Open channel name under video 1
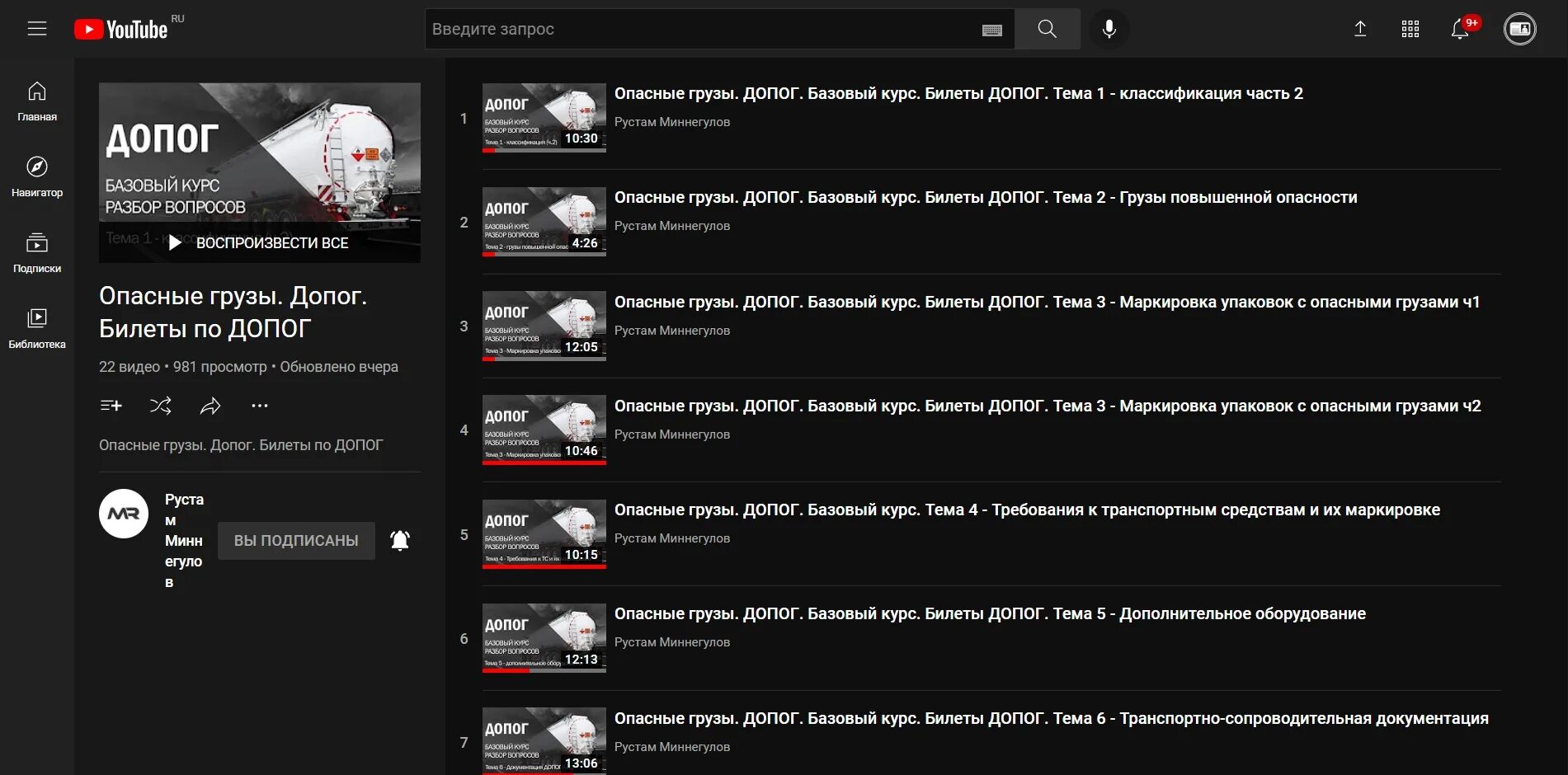 (x=672, y=121)
